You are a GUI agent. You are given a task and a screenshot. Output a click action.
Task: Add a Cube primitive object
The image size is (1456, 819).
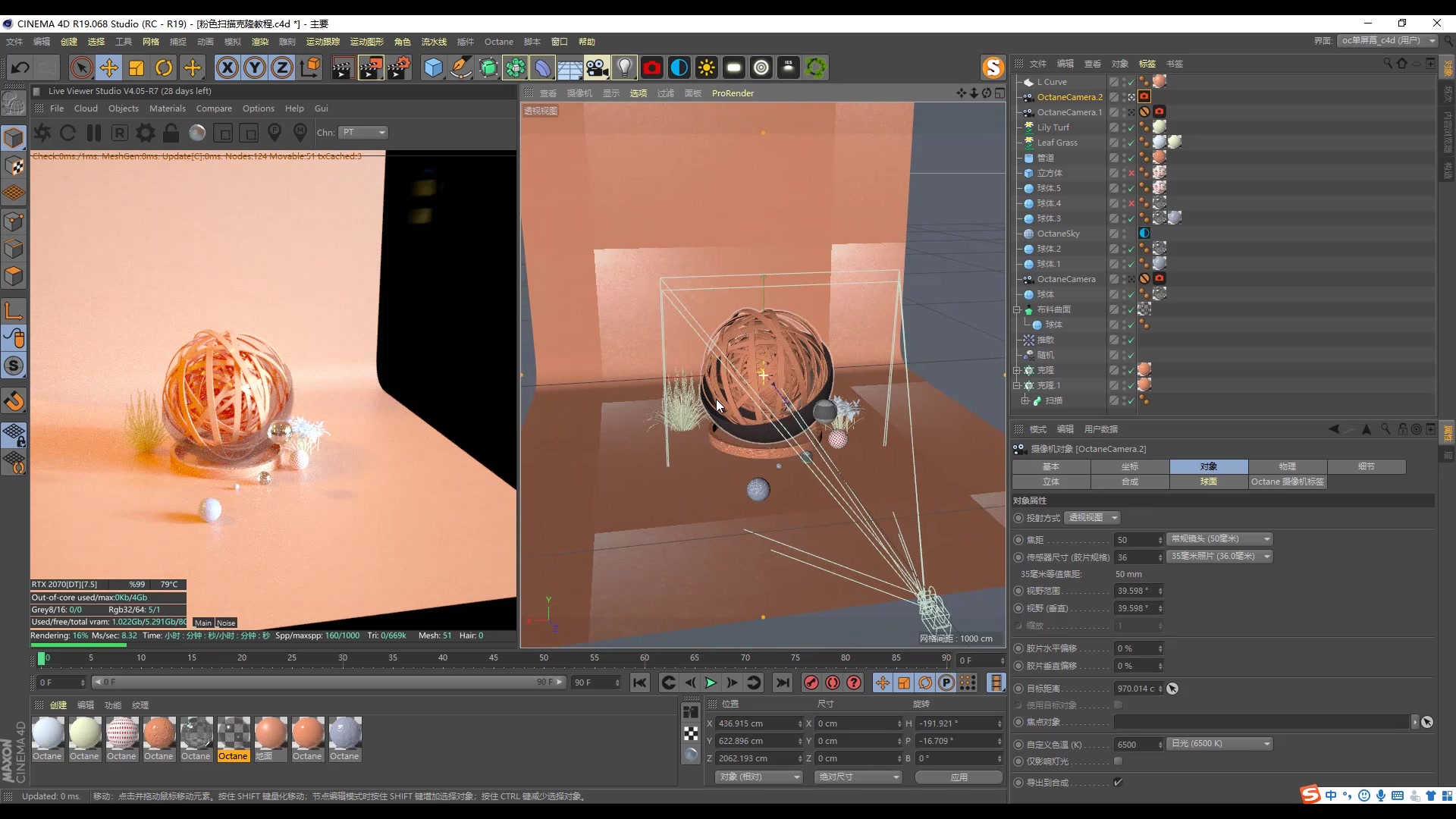(433, 68)
